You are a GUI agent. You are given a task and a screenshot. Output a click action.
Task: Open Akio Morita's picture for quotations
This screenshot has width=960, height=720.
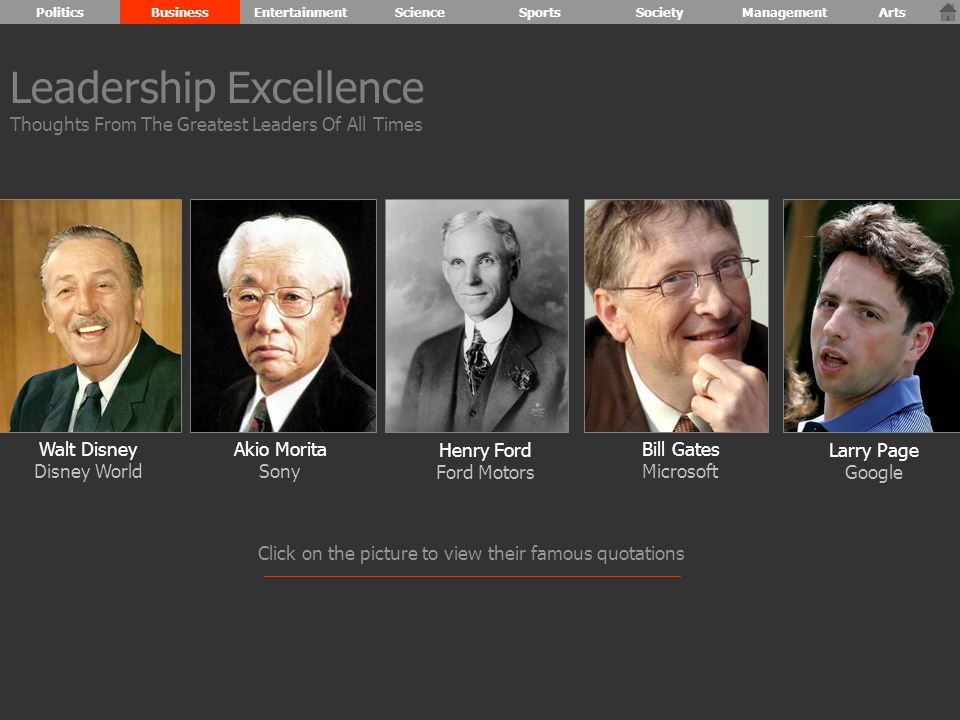click(x=283, y=316)
